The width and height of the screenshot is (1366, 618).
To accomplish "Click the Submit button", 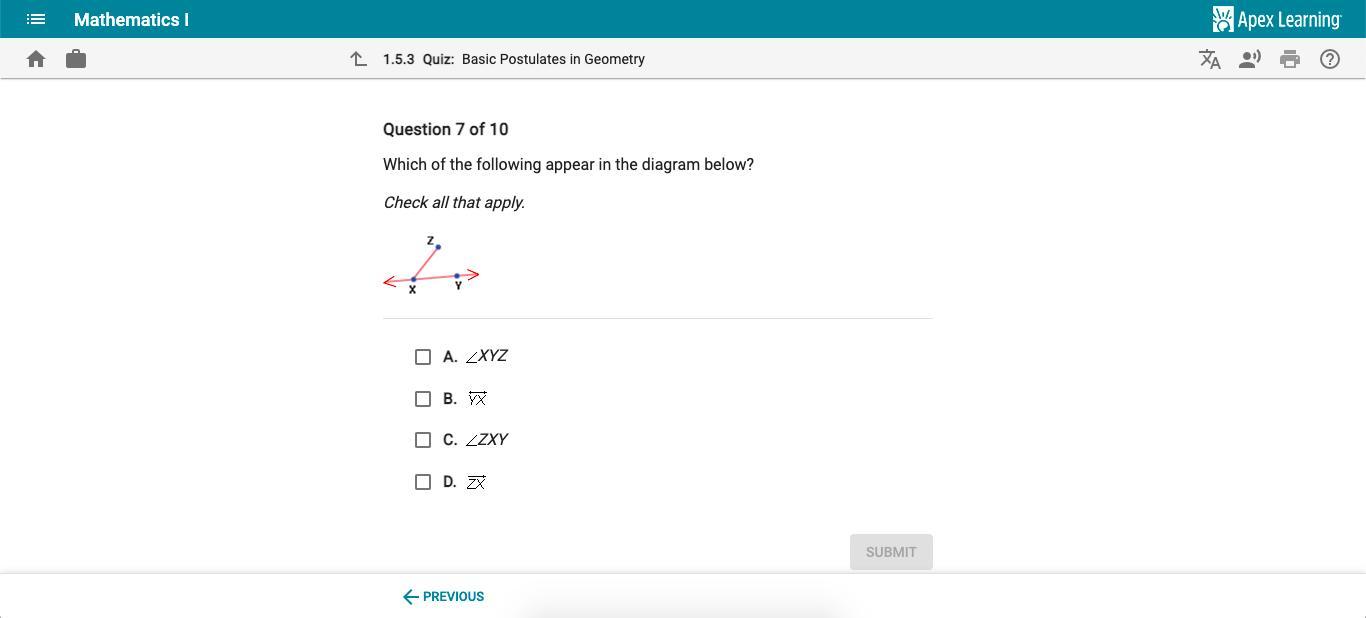I will [x=891, y=552].
